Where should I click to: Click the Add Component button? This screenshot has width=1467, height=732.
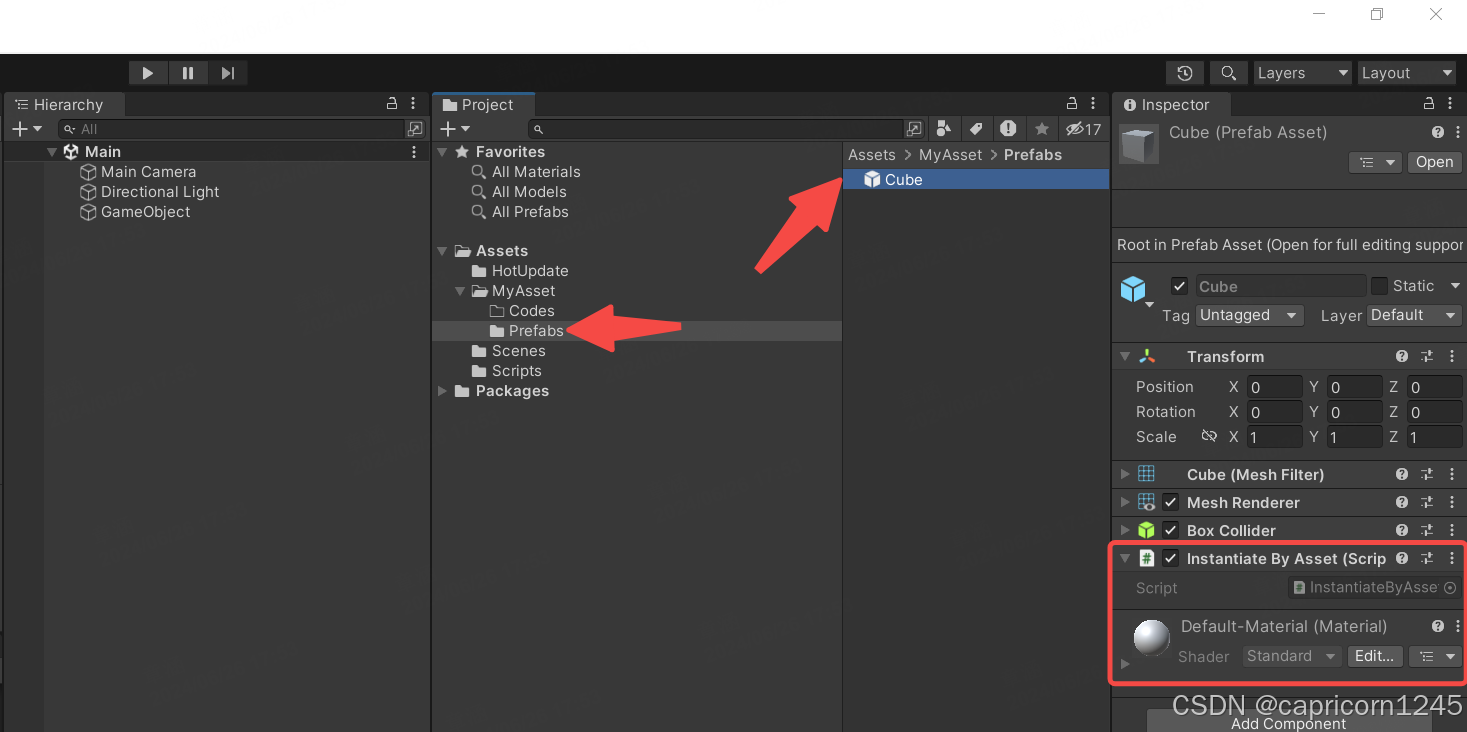click(x=1288, y=723)
